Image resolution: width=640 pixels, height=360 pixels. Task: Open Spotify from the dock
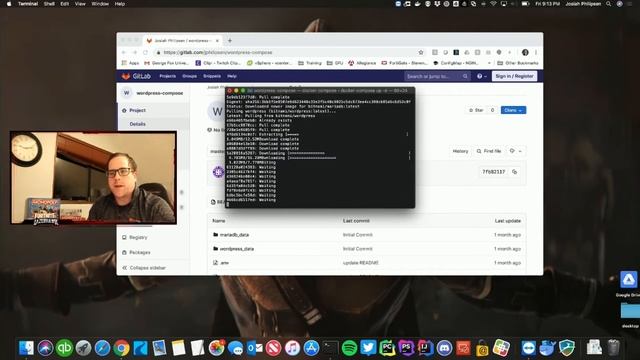(349, 348)
